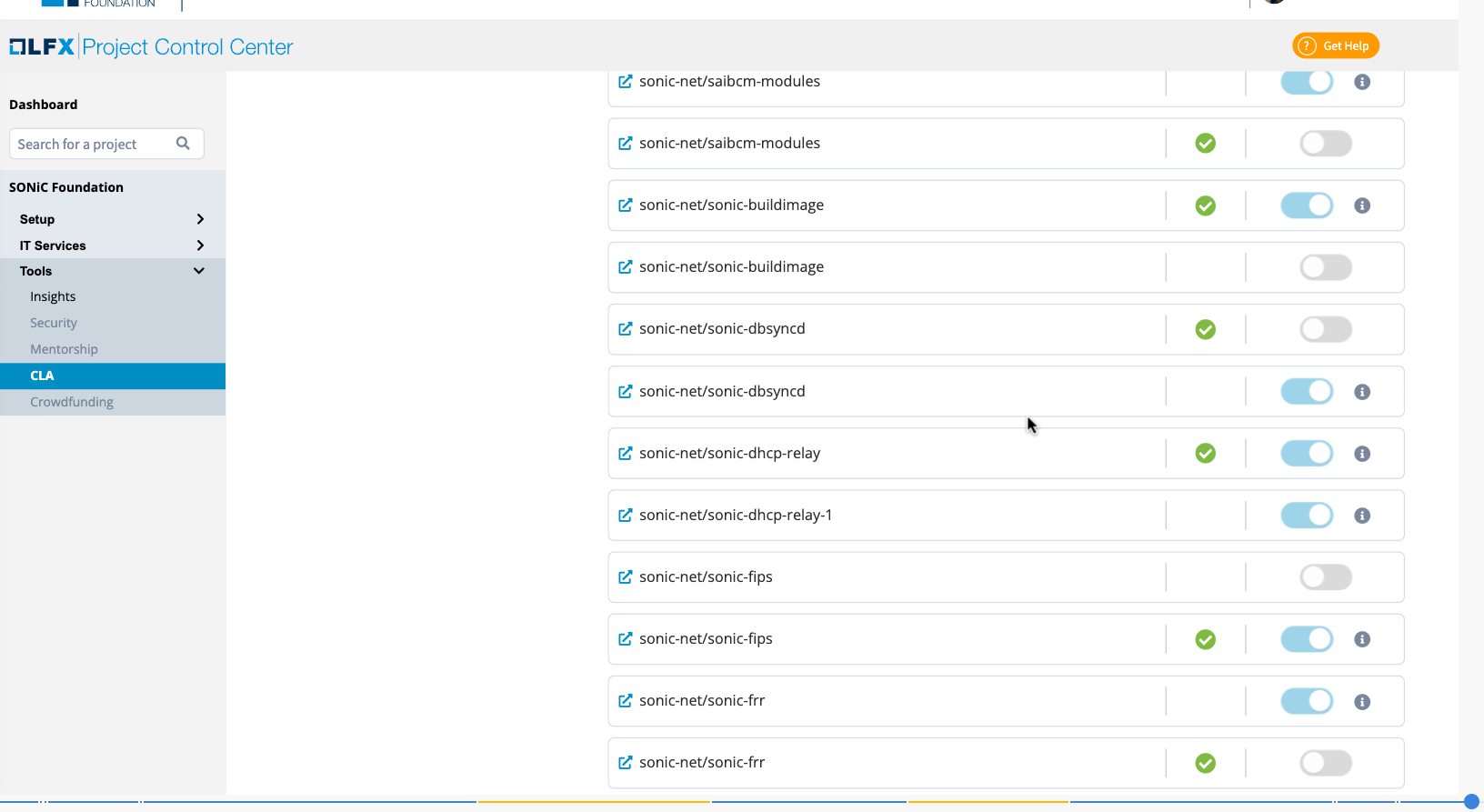Expand the Setup menu chevron

(200, 219)
